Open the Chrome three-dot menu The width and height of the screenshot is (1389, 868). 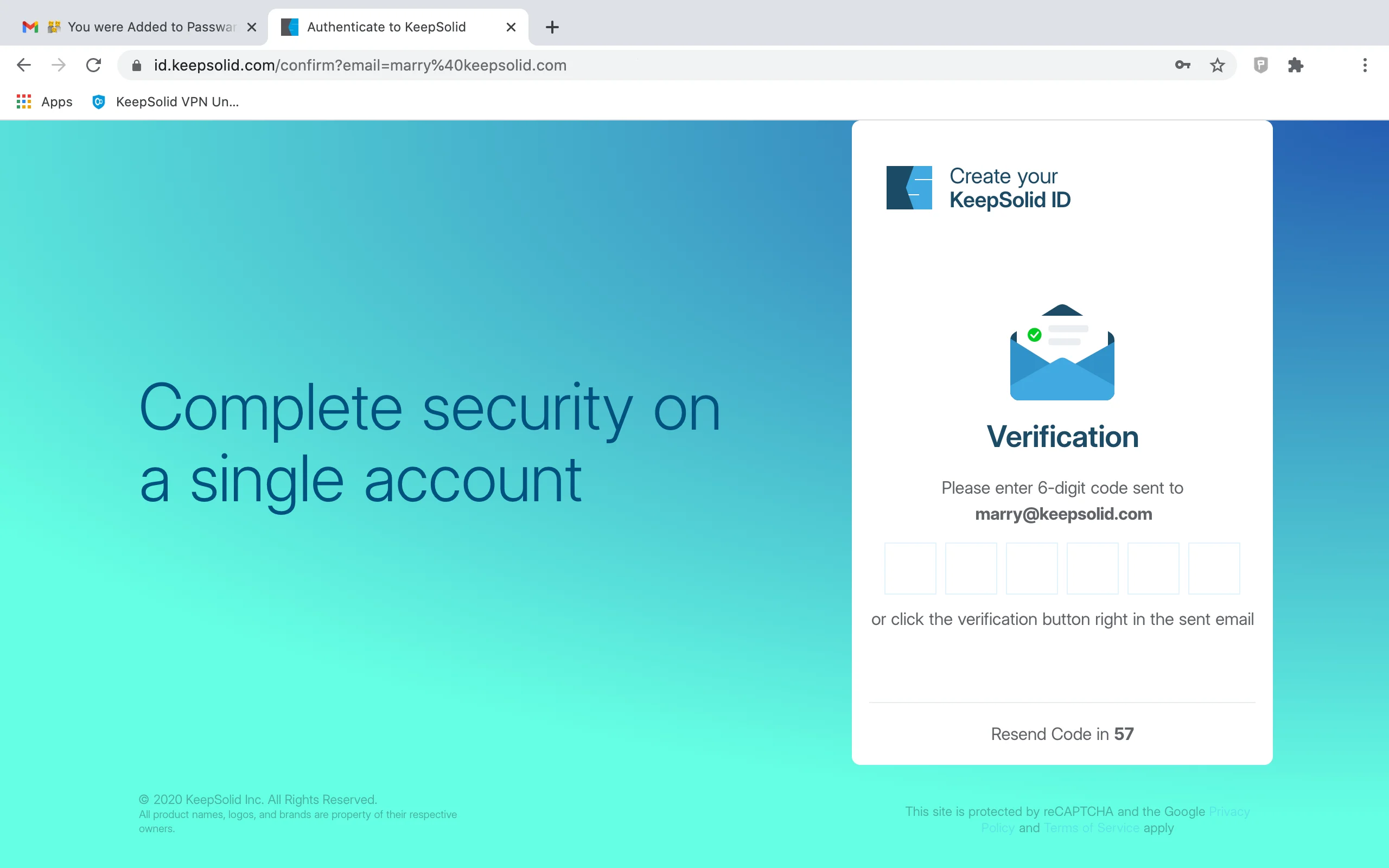(x=1365, y=65)
